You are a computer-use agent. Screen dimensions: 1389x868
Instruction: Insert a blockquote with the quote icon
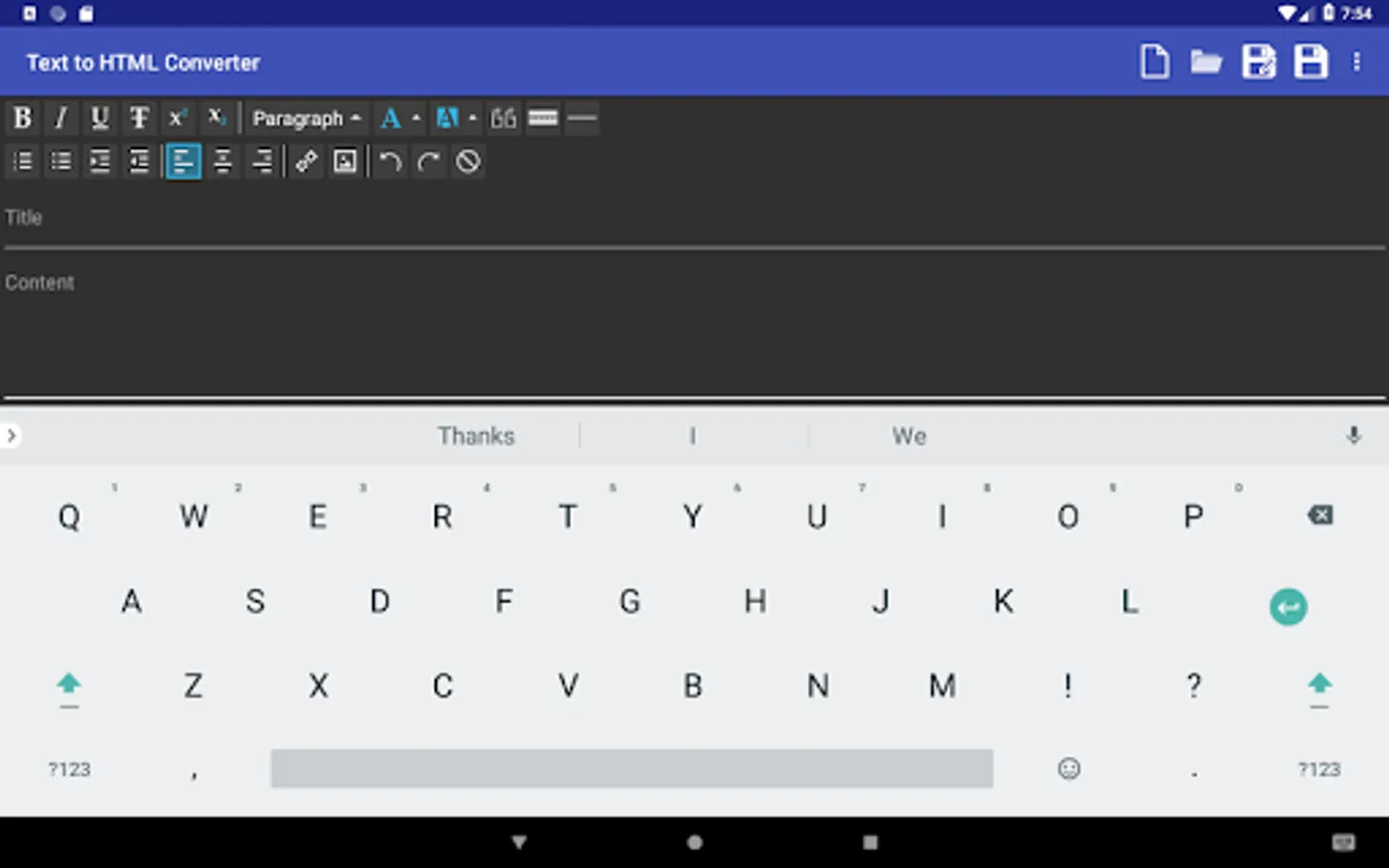point(504,119)
